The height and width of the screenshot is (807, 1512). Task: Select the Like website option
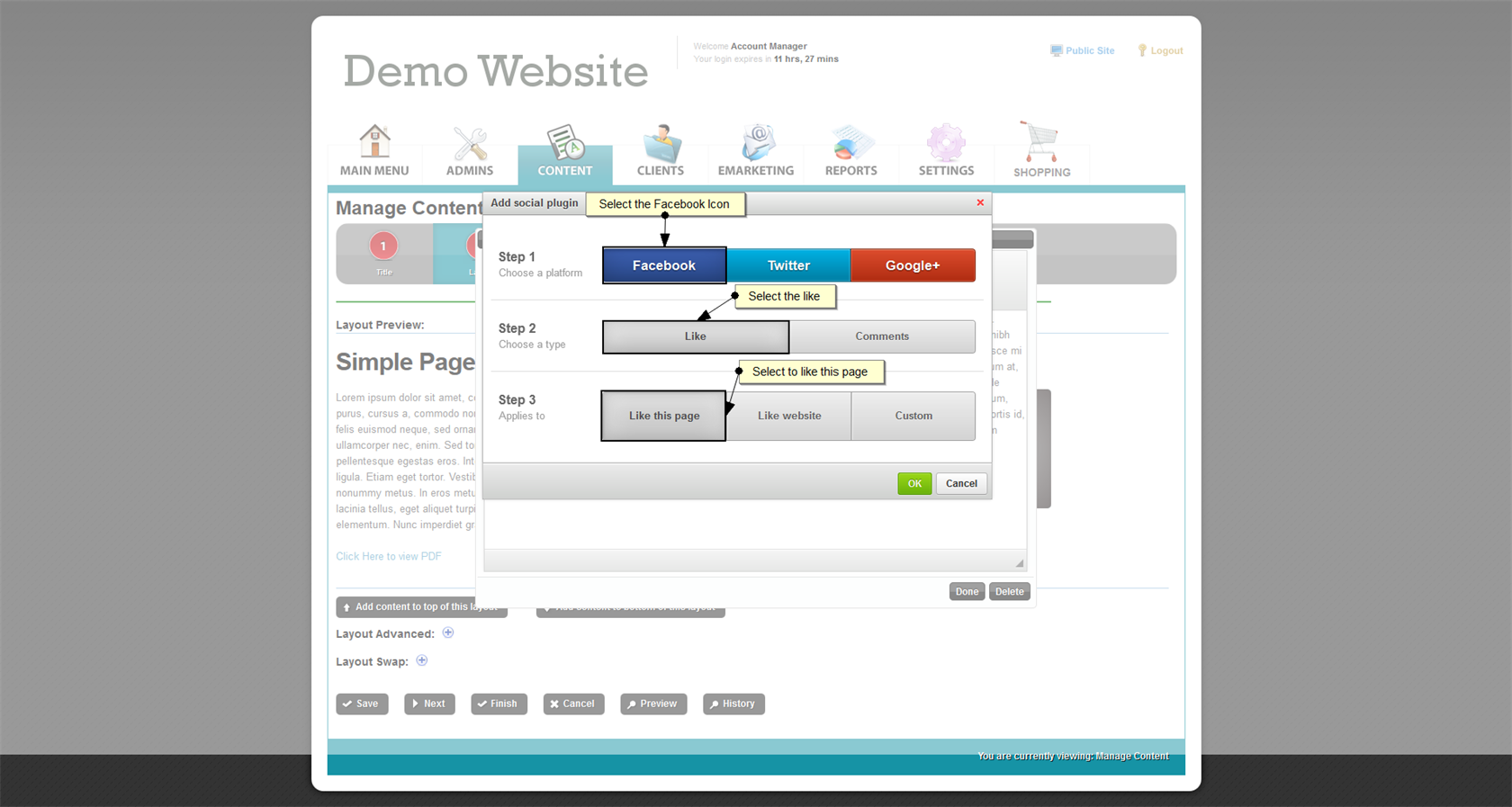788,416
